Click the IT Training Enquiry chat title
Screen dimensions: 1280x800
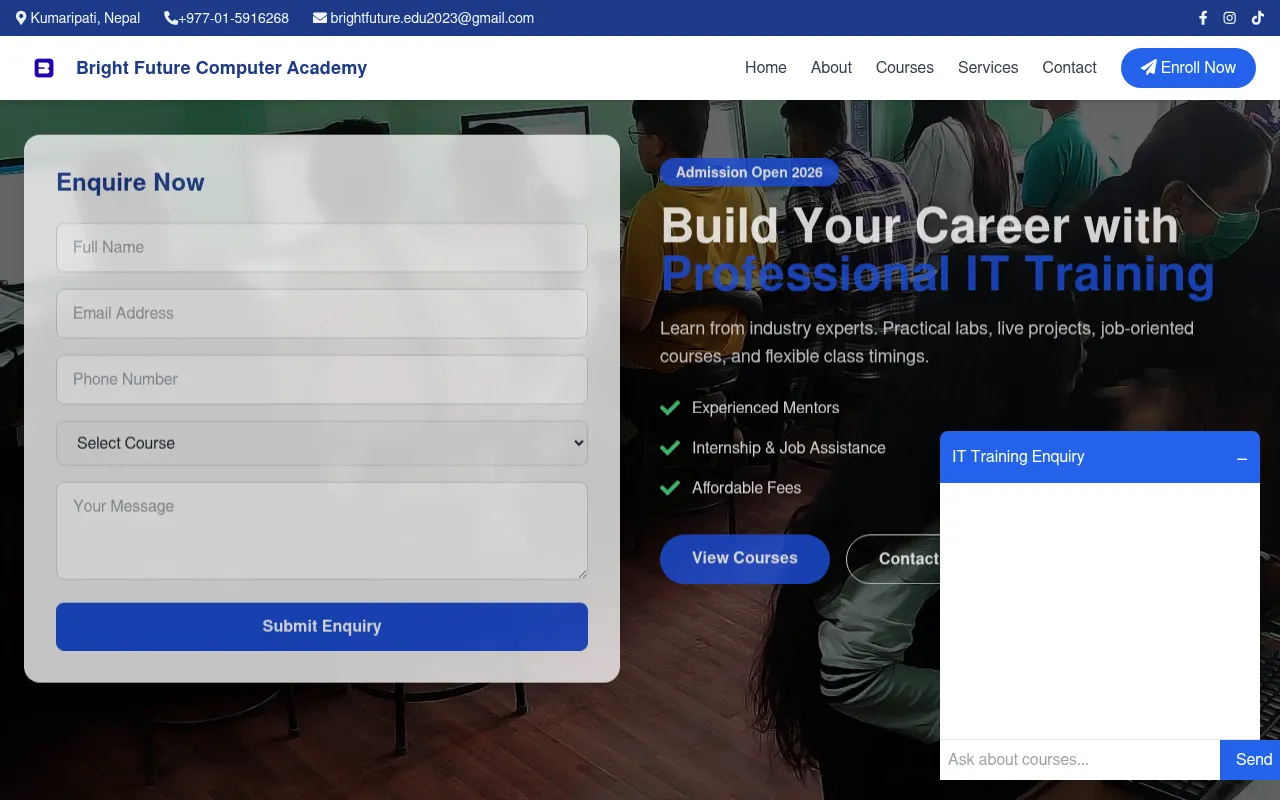pos(1018,457)
